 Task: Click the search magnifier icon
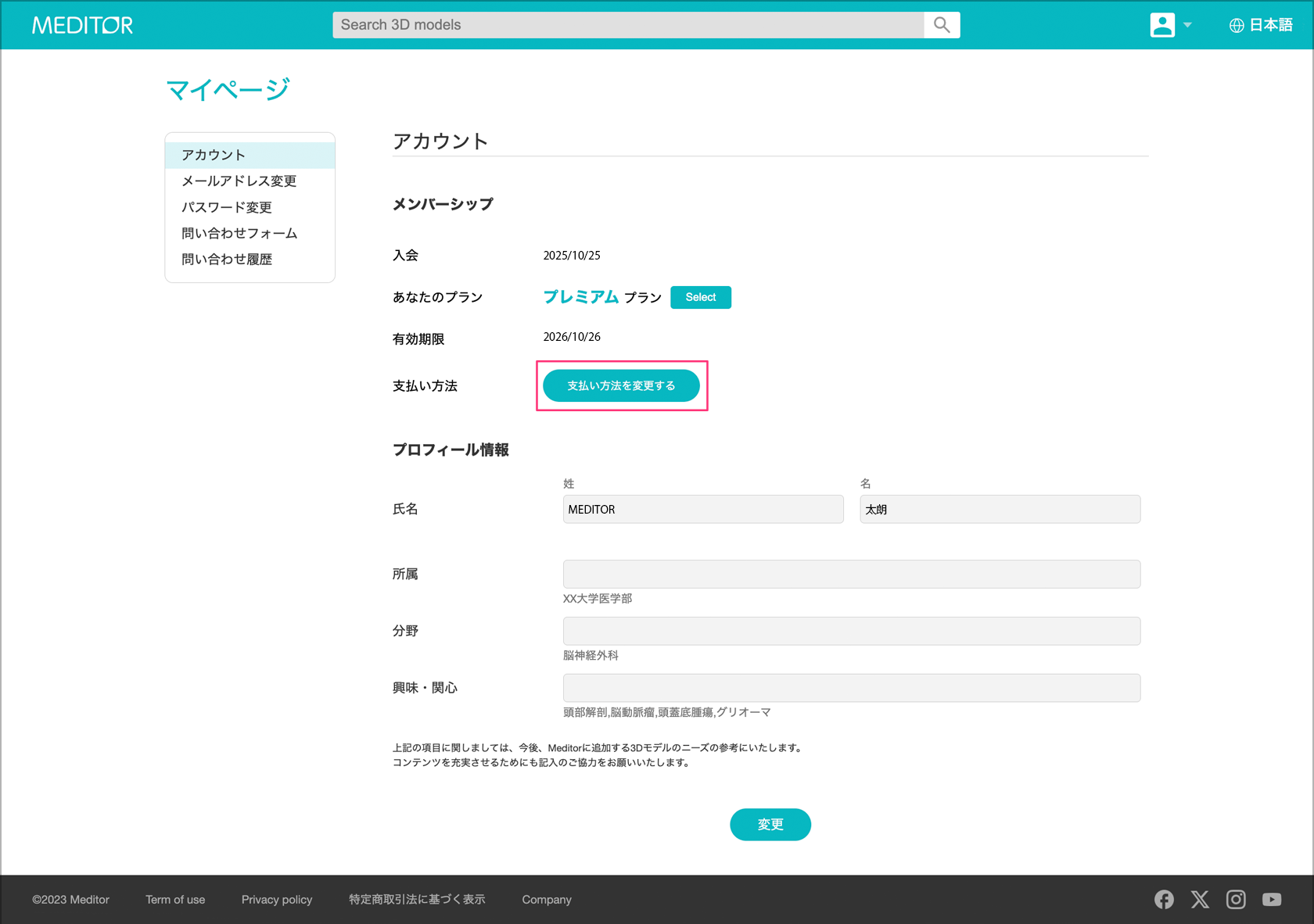(x=942, y=25)
